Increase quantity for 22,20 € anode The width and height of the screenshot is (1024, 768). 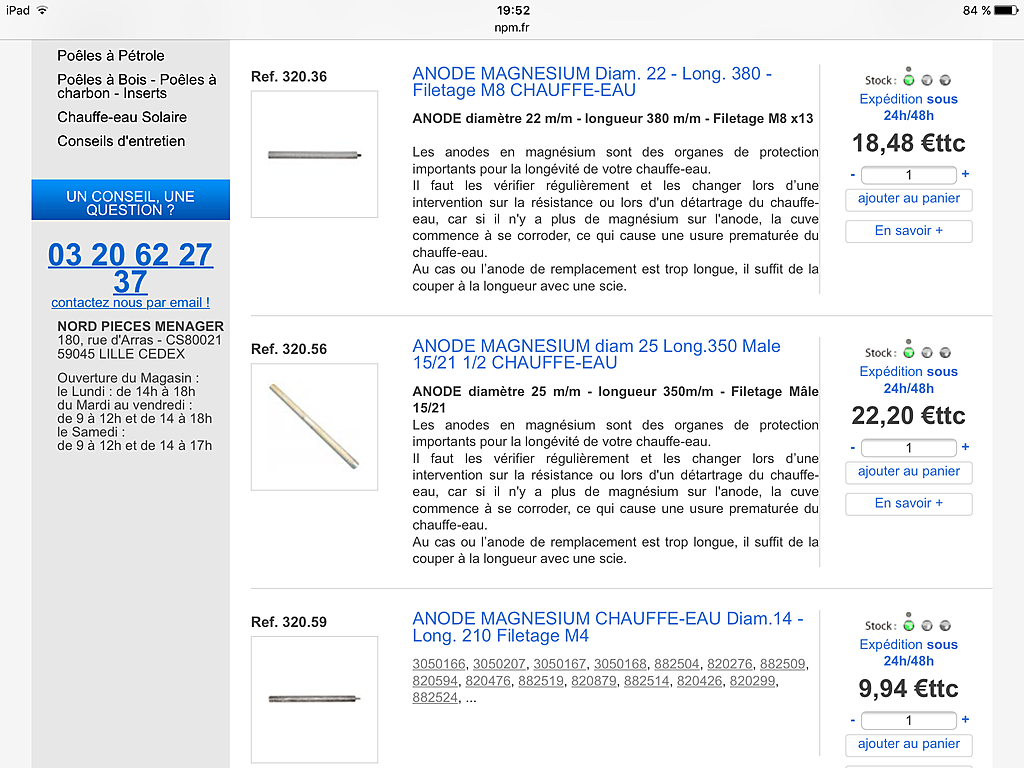(x=965, y=447)
